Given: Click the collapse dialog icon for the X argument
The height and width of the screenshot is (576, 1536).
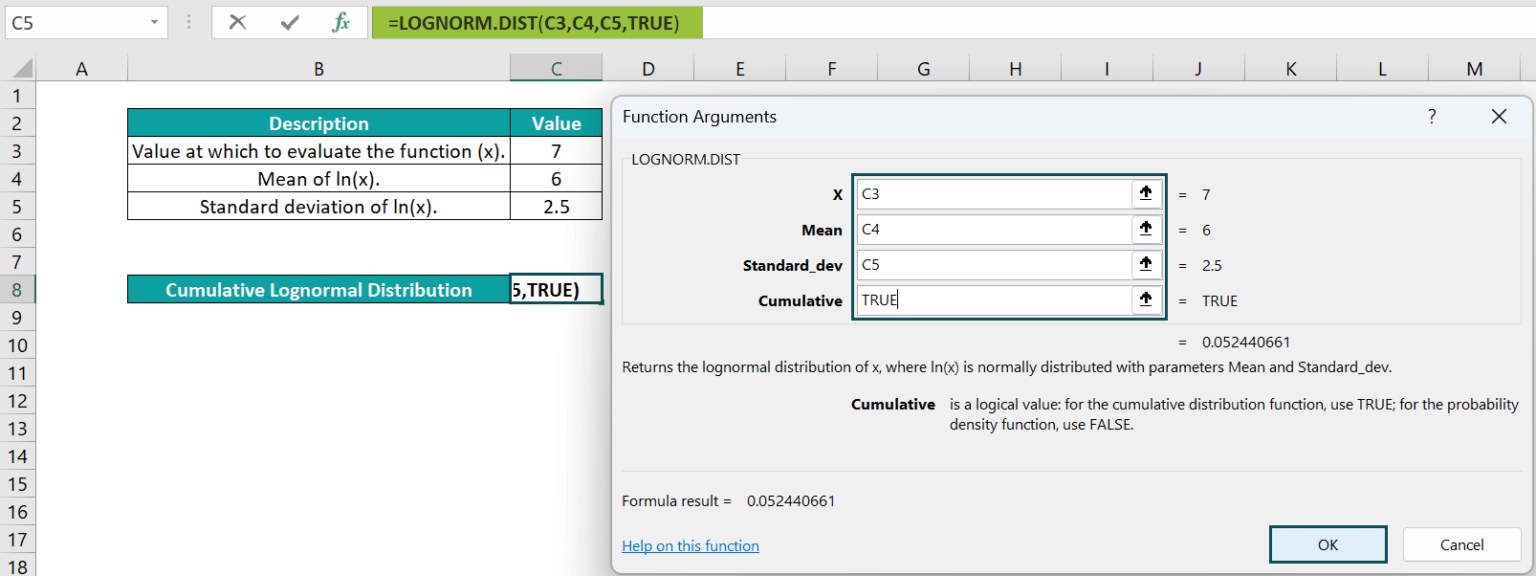Looking at the screenshot, I should tap(1146, 193).
